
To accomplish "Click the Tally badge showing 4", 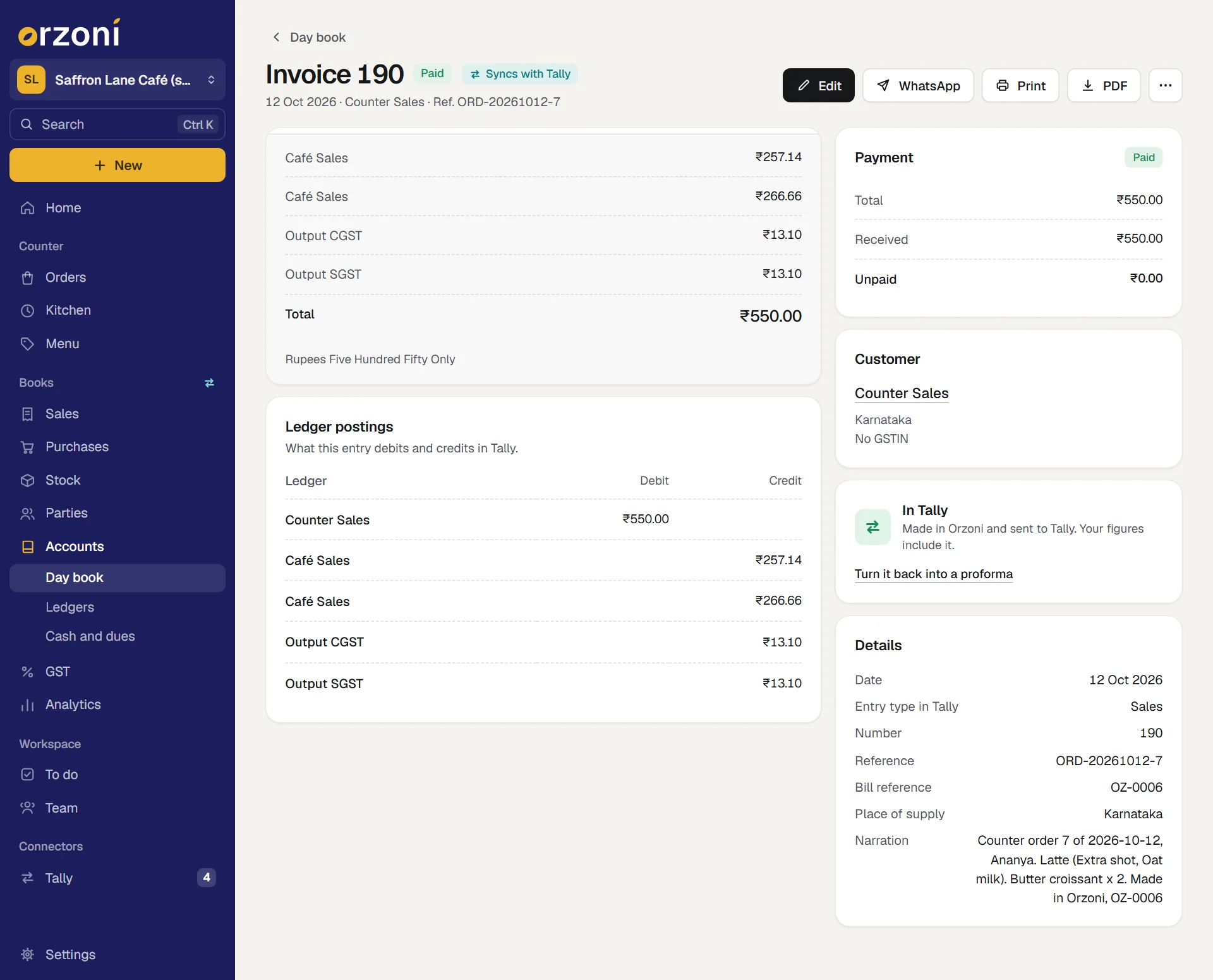I will (x=207, y=878).
